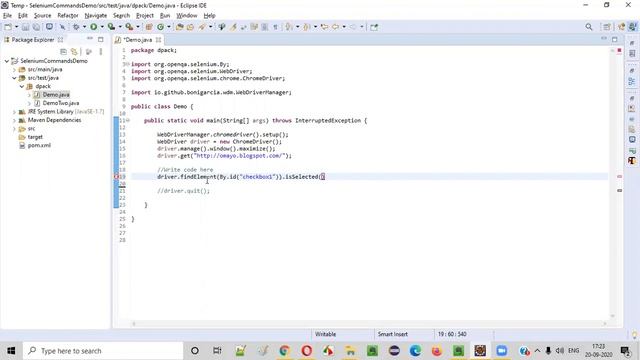Screen dimensions: 640x360
Task: Open Zoom from the taskbar
Action: click(502, 351)
